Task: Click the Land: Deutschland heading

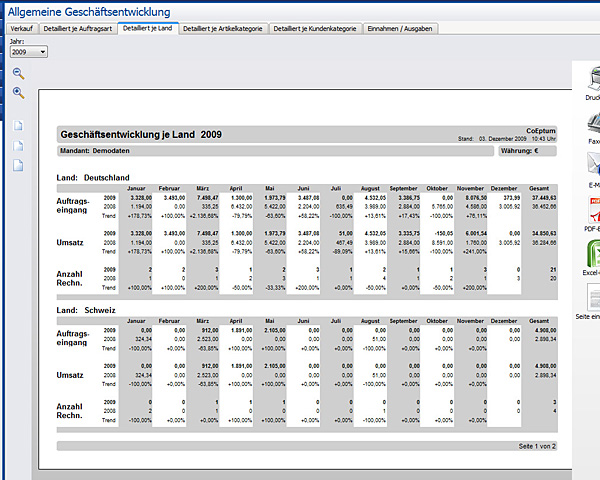Action: click(x=93, y=178)
